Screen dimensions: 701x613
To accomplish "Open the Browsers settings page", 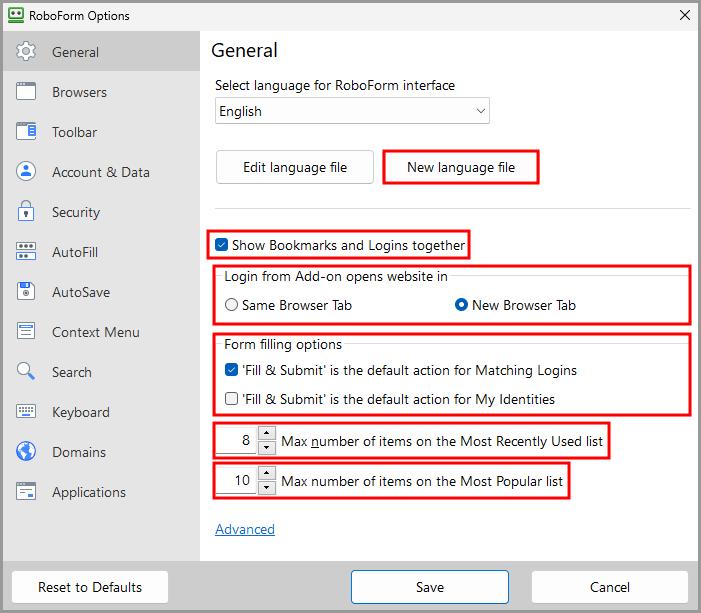I will pos(101,92).
